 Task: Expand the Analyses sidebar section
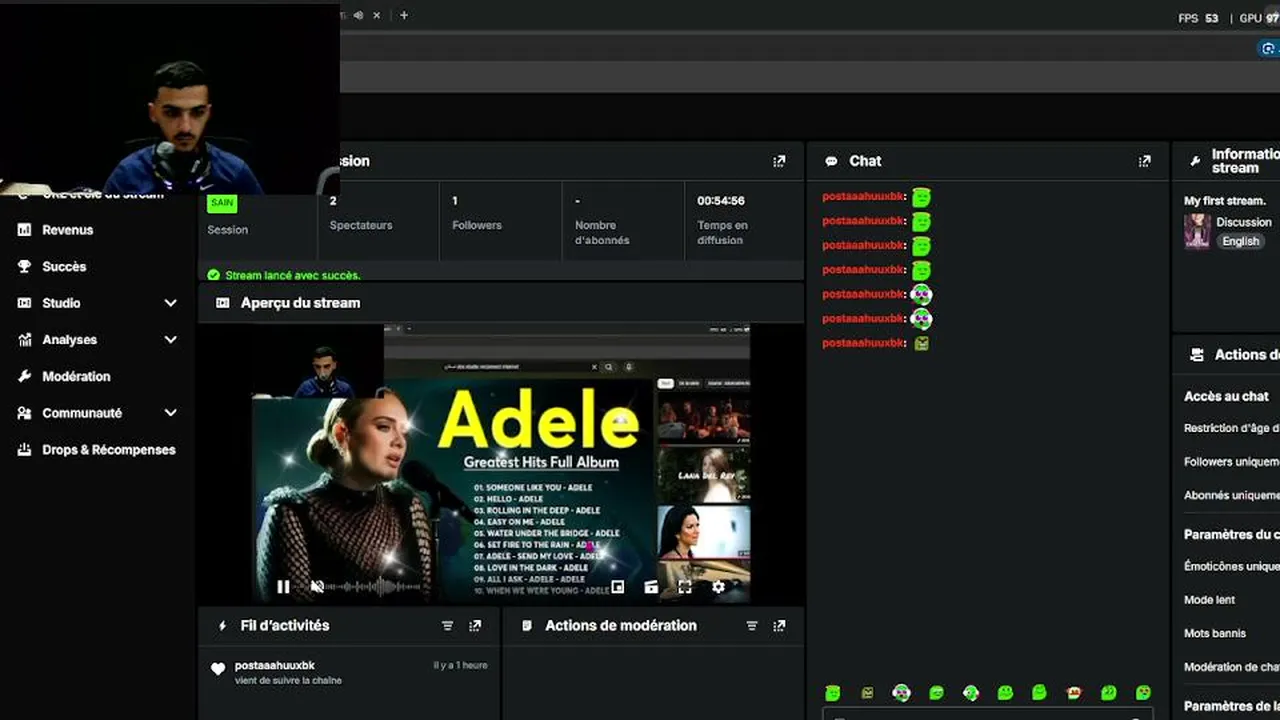pyautogui.click(x=170, y=340)
